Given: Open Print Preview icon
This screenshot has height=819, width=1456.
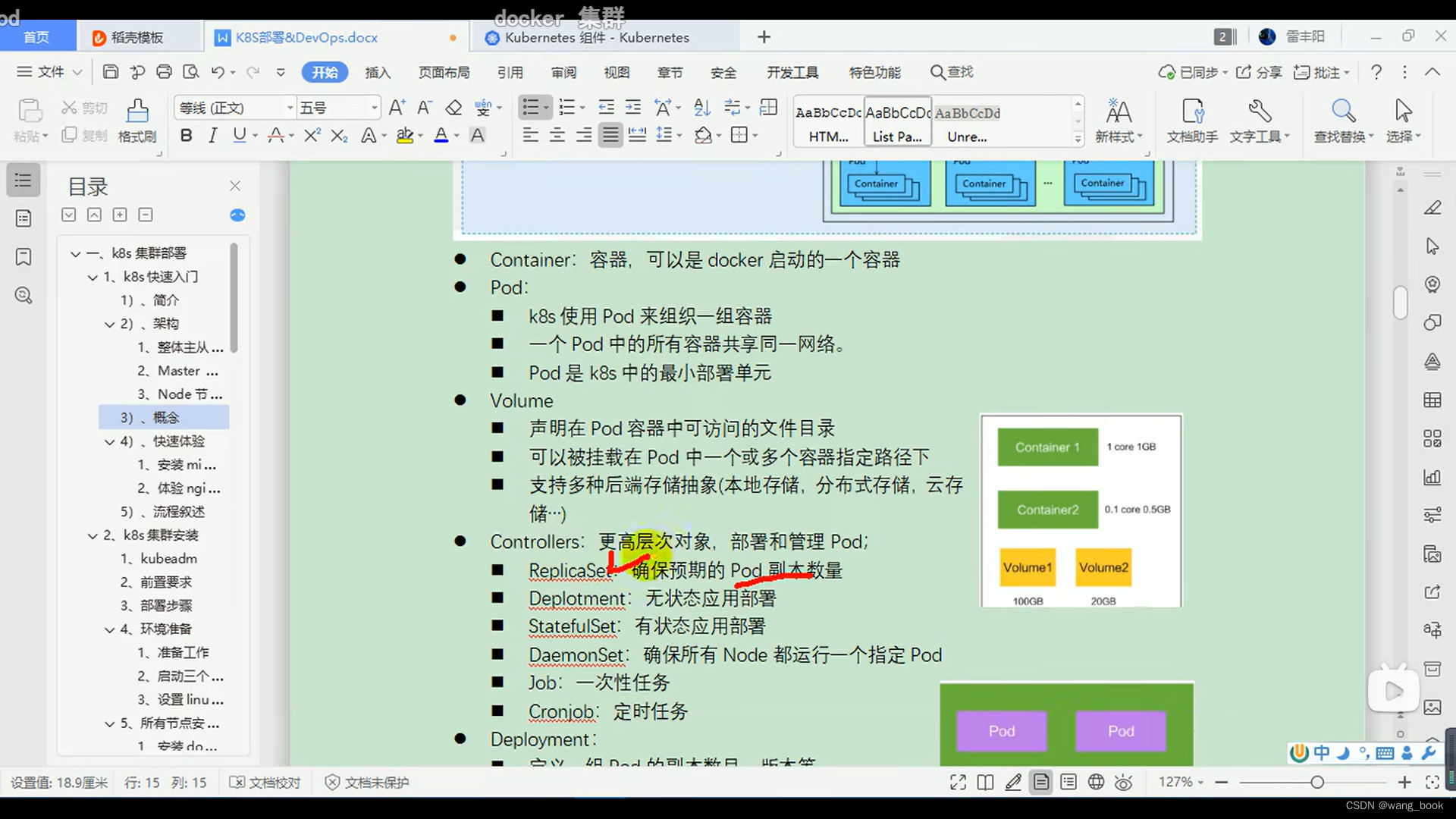Looking at the screenshot, I should tap(191, 72).
